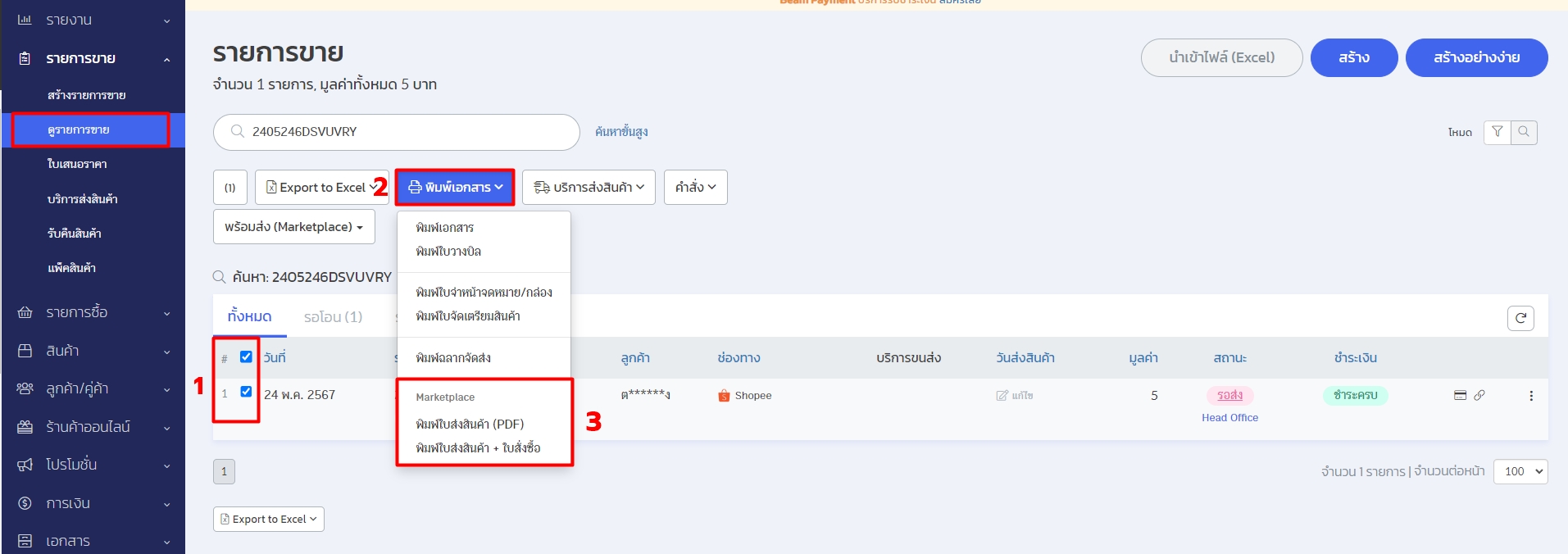Click the filter funnel icon
1568x554 pixels.
coord(1497,132)
